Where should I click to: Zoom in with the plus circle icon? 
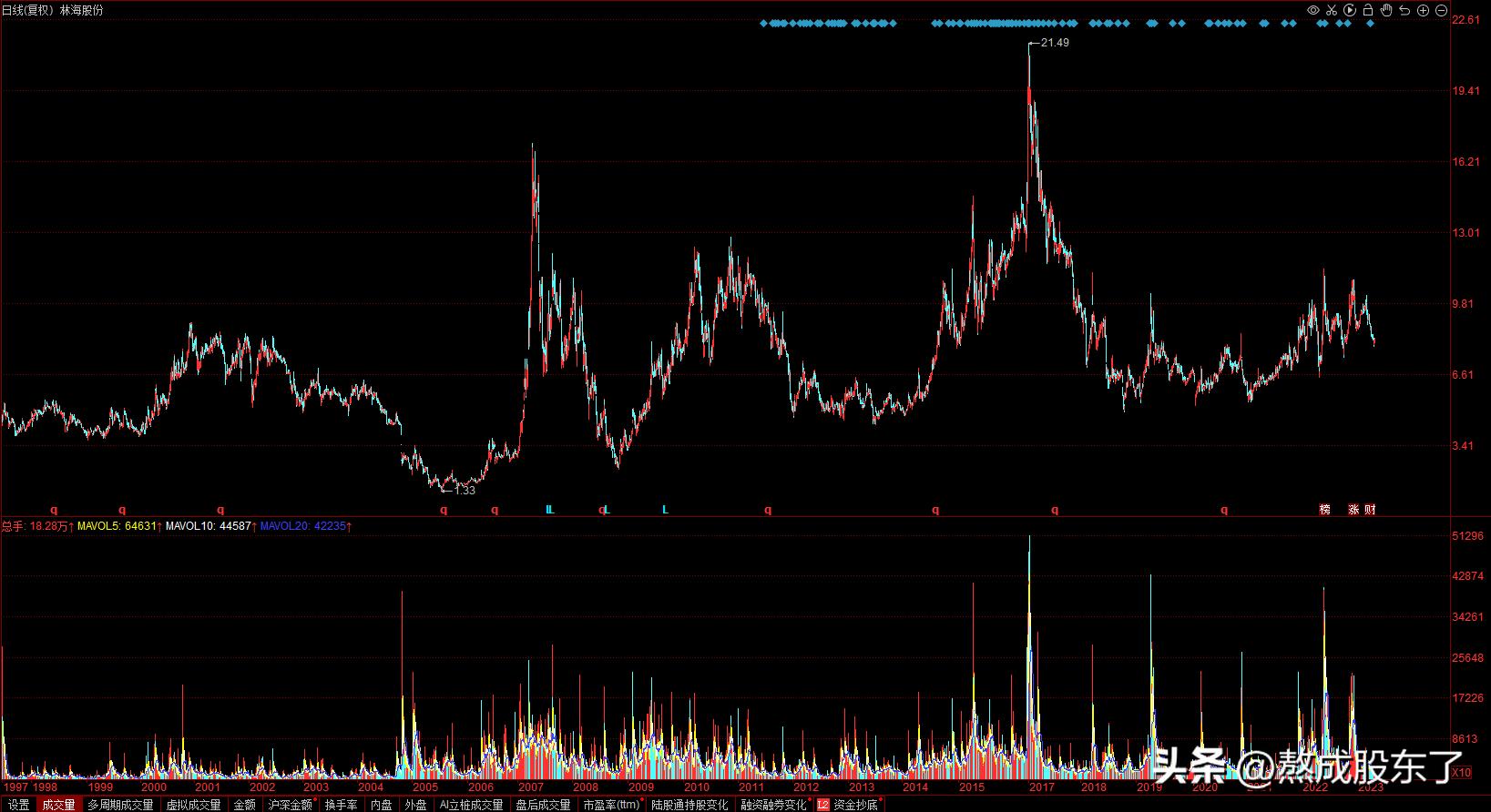coord(1423,10)
